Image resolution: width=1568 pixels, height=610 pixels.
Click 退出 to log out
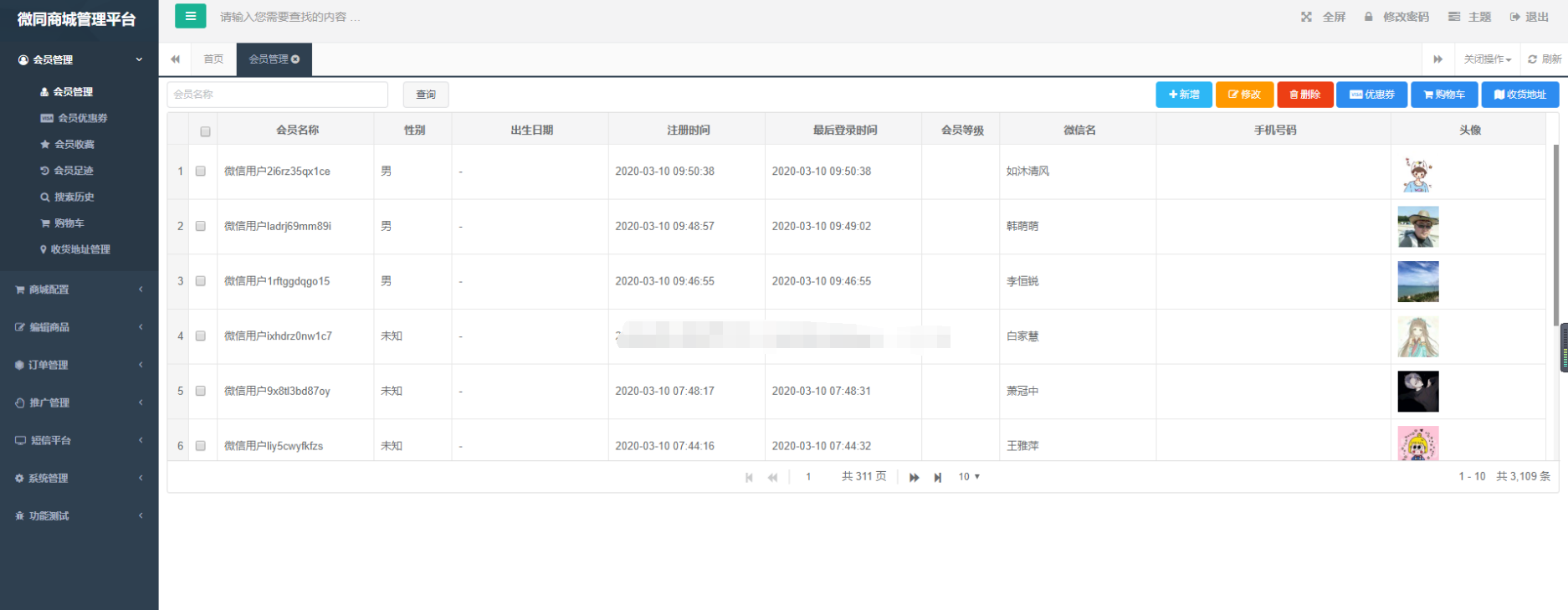(1530, 17)
